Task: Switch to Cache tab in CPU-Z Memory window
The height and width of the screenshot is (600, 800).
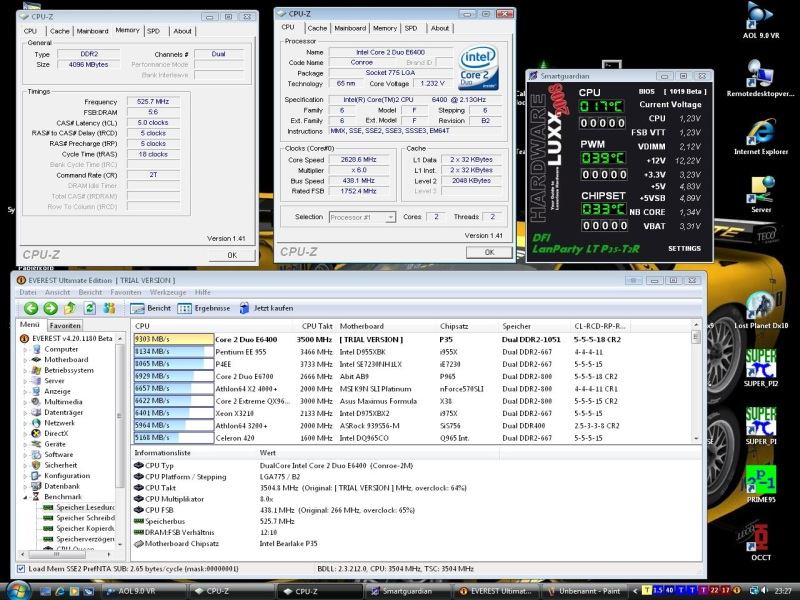Action: (x=60, y=31)
